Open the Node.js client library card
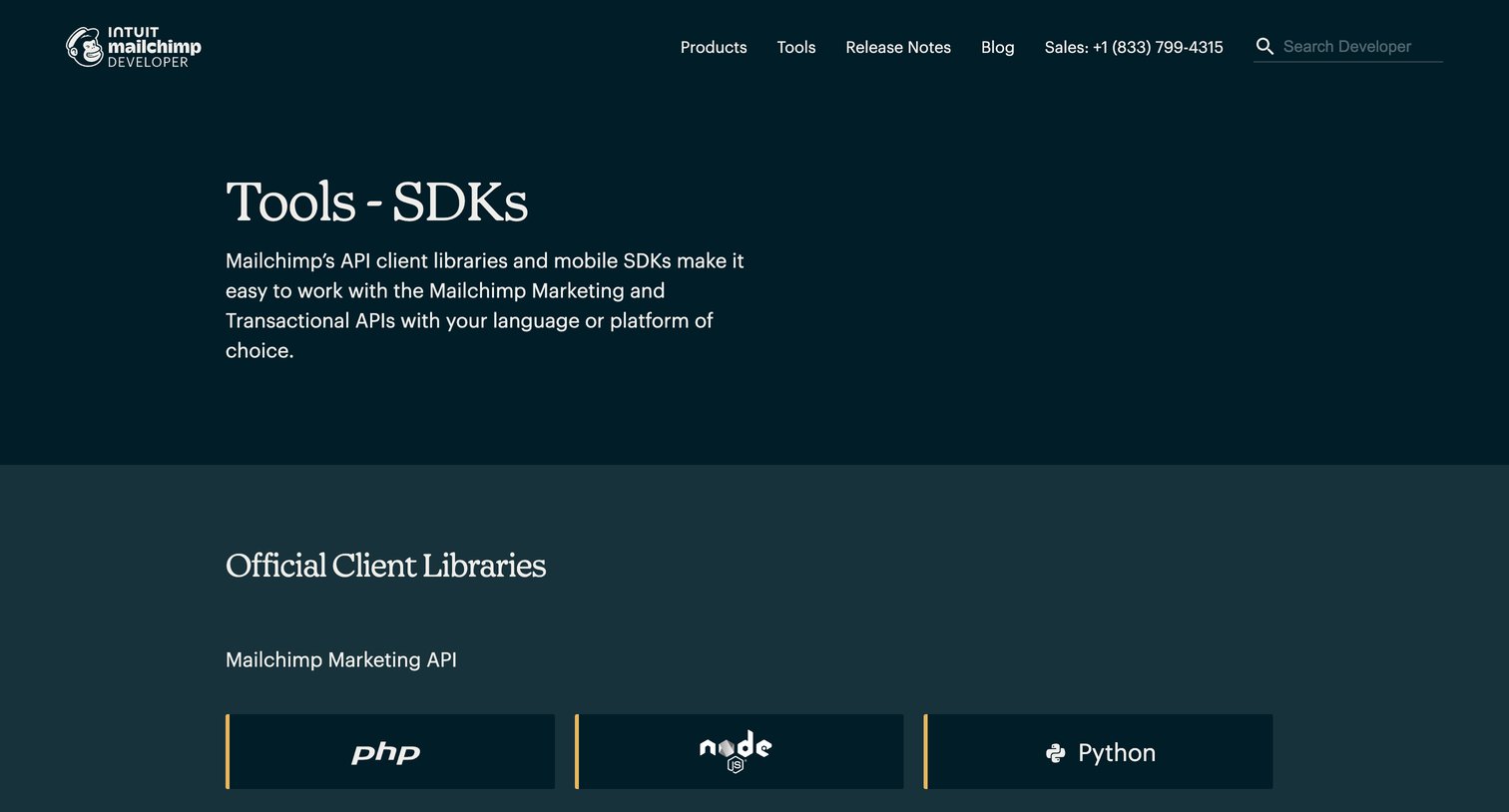The width and height of the screenshot is (1509, 812). [x=740, y=751]
